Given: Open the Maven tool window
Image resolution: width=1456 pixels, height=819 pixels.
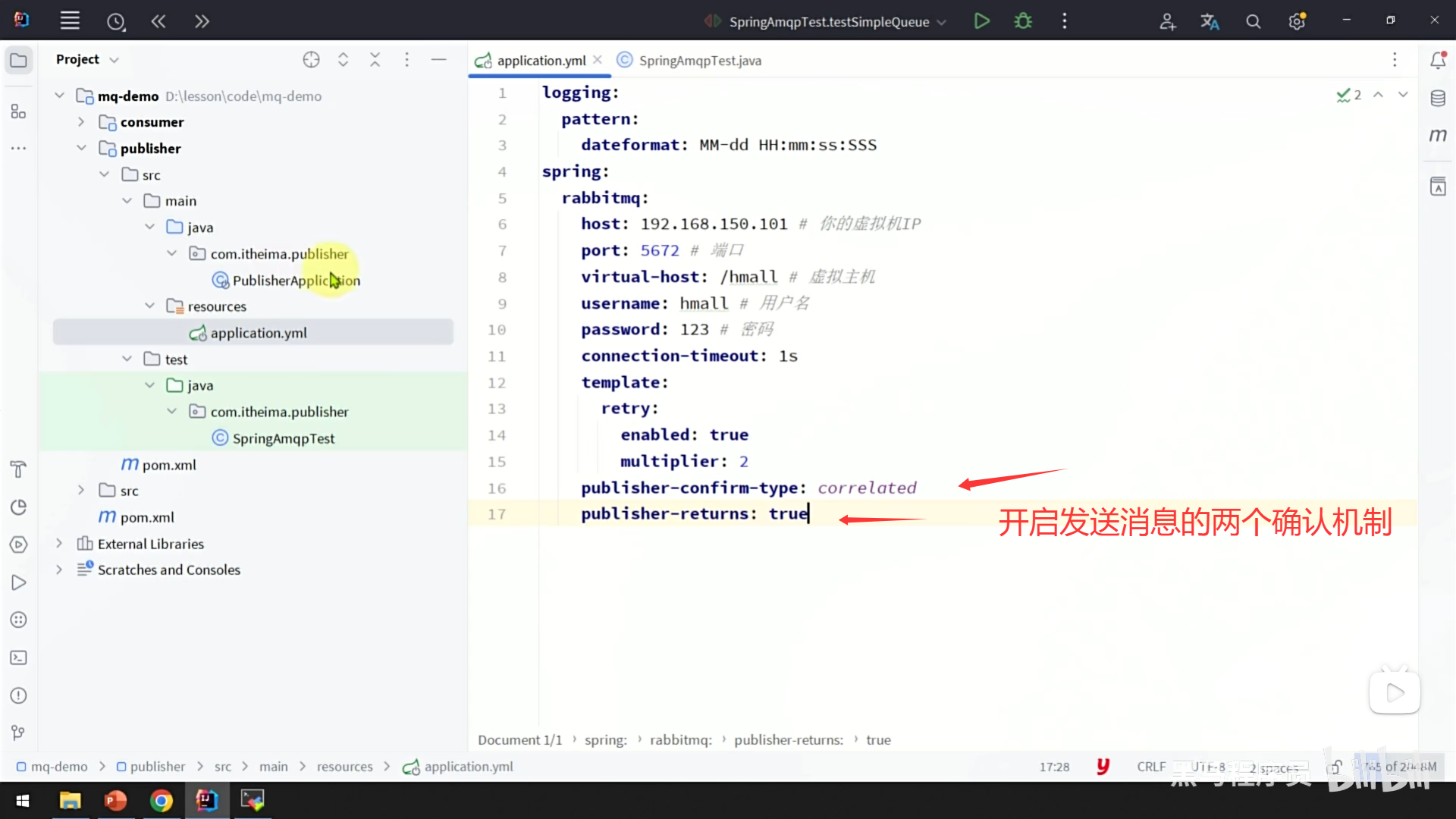Looking at the screenshot, I should [1438, 136].
